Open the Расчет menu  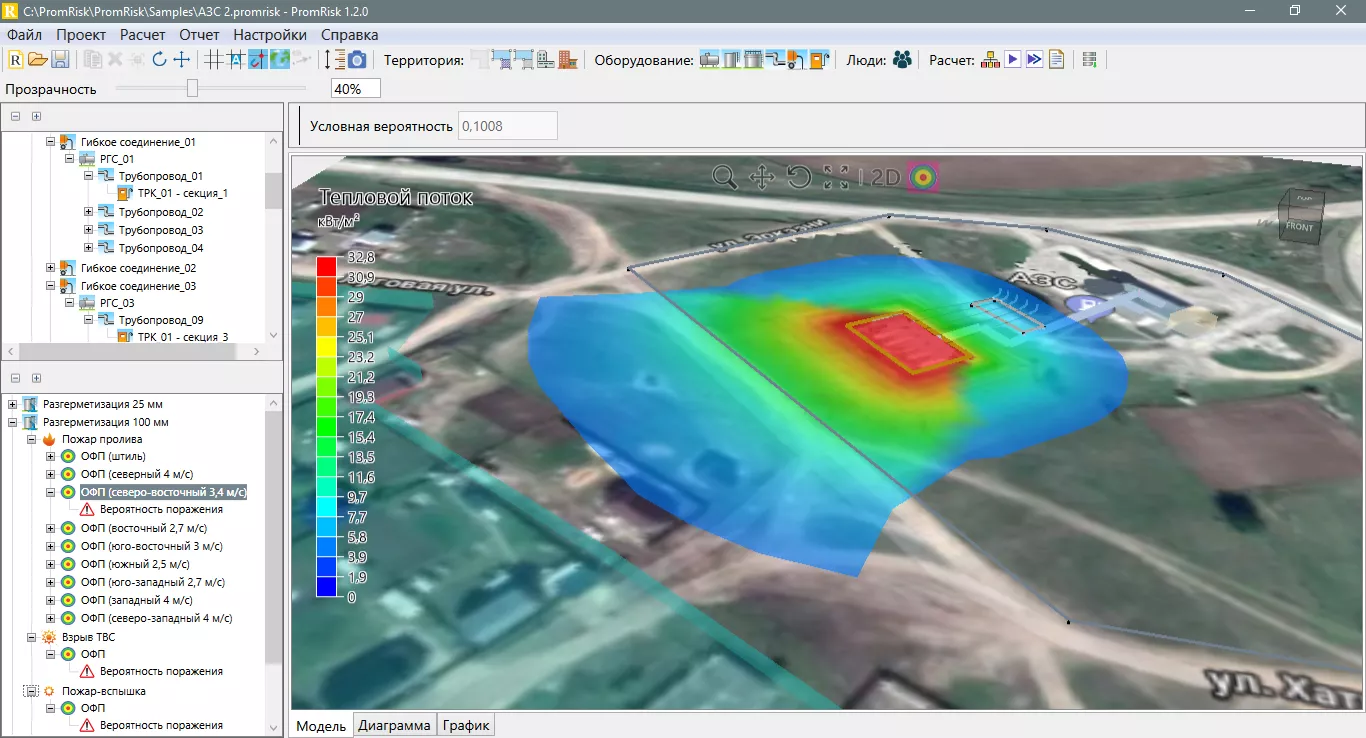click(142, 34)
